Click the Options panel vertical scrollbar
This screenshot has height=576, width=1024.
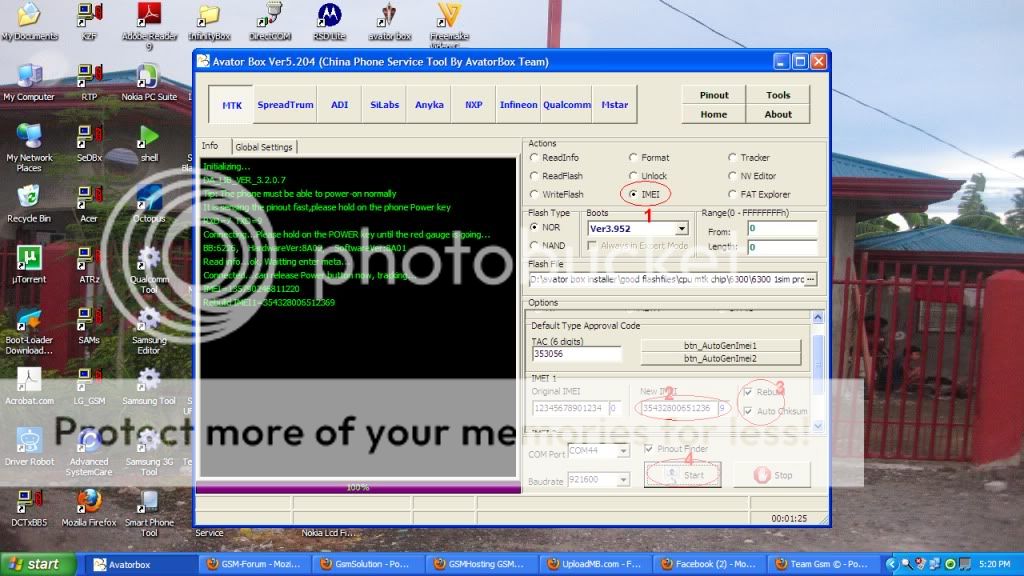(x=819, y=370)
